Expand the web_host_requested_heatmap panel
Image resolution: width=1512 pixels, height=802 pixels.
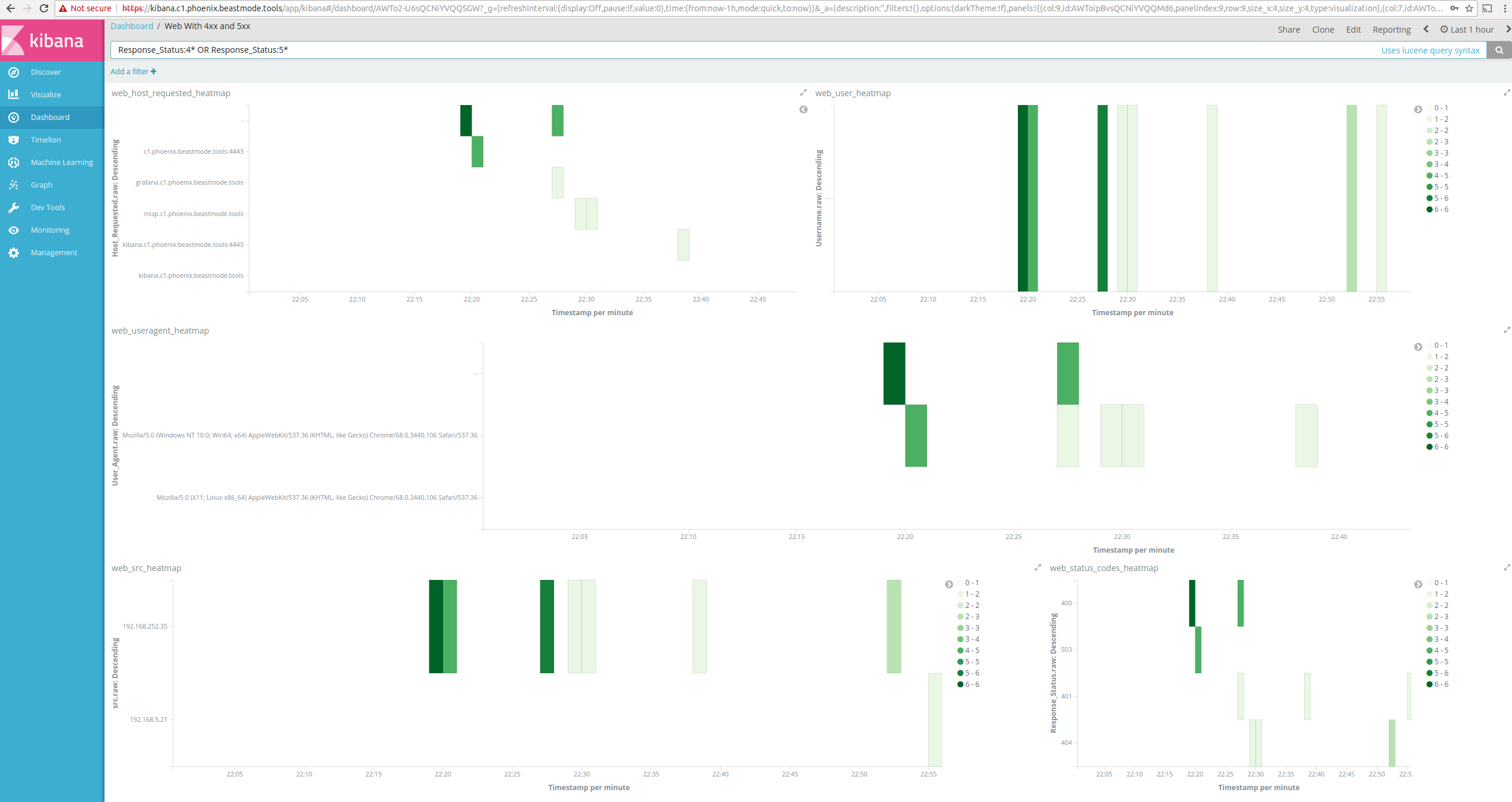803,92
